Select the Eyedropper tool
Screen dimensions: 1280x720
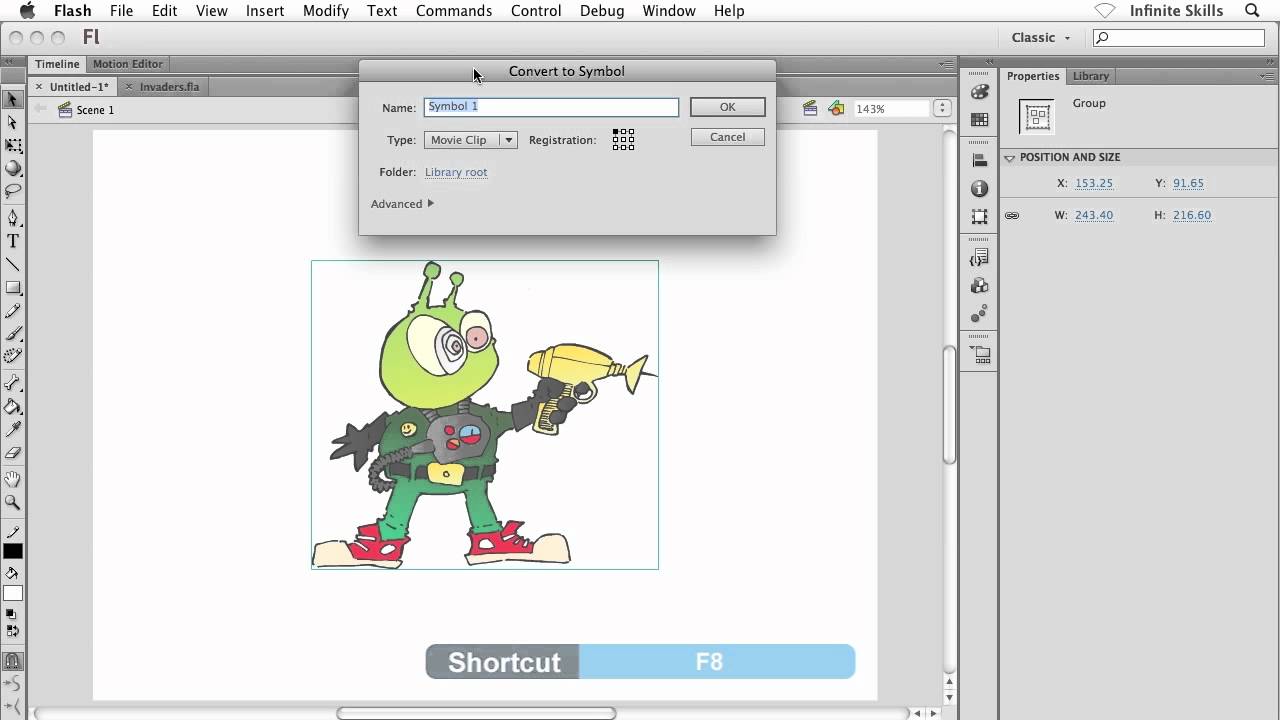pyautogui.click(x=13, y=429)
